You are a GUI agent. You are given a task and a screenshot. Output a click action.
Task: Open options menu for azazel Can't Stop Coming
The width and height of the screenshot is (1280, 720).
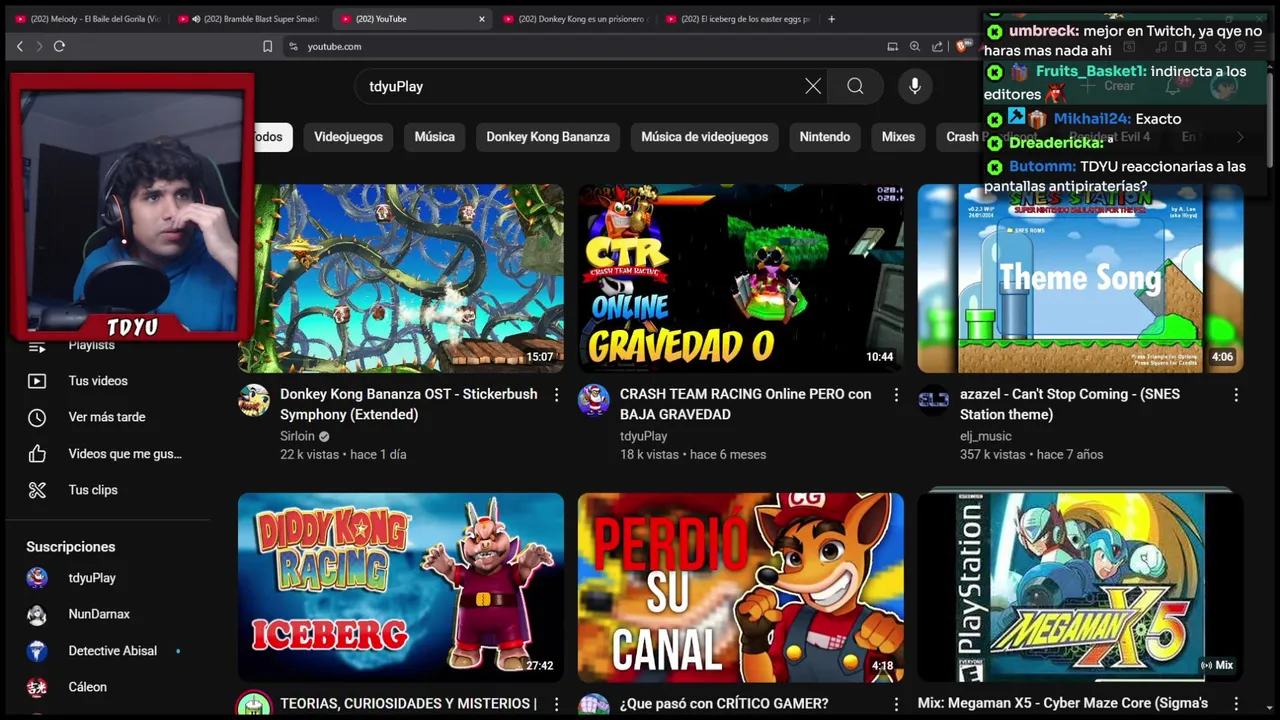pyautogui.click(x=1236, y=395)
